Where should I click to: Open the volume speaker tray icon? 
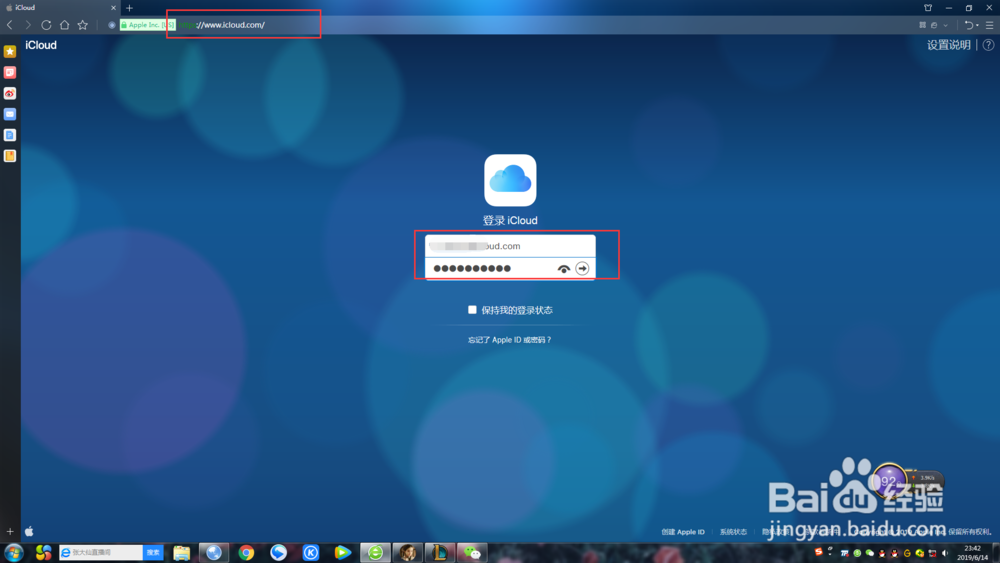pos(945,553)
